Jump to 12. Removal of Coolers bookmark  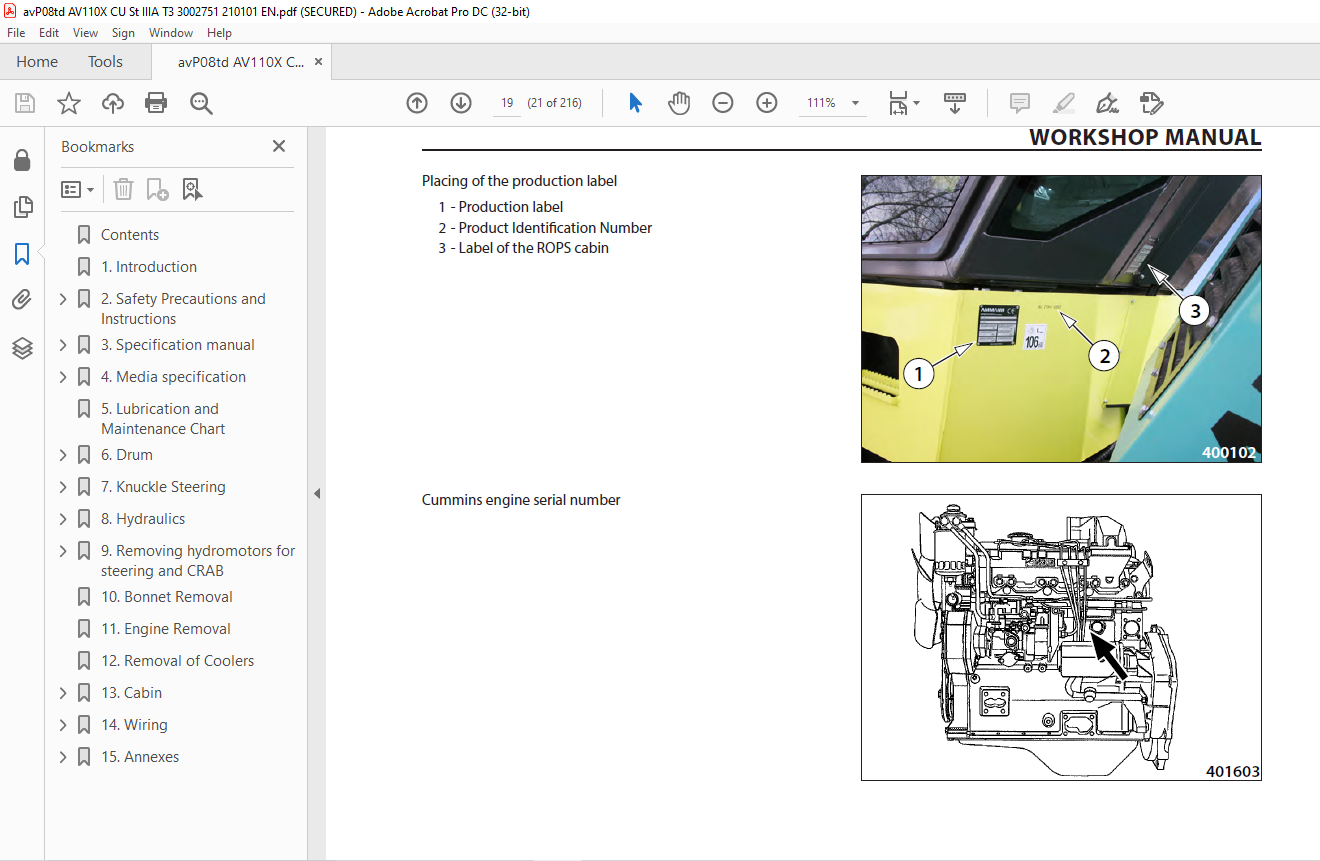(x=178, y=661)
